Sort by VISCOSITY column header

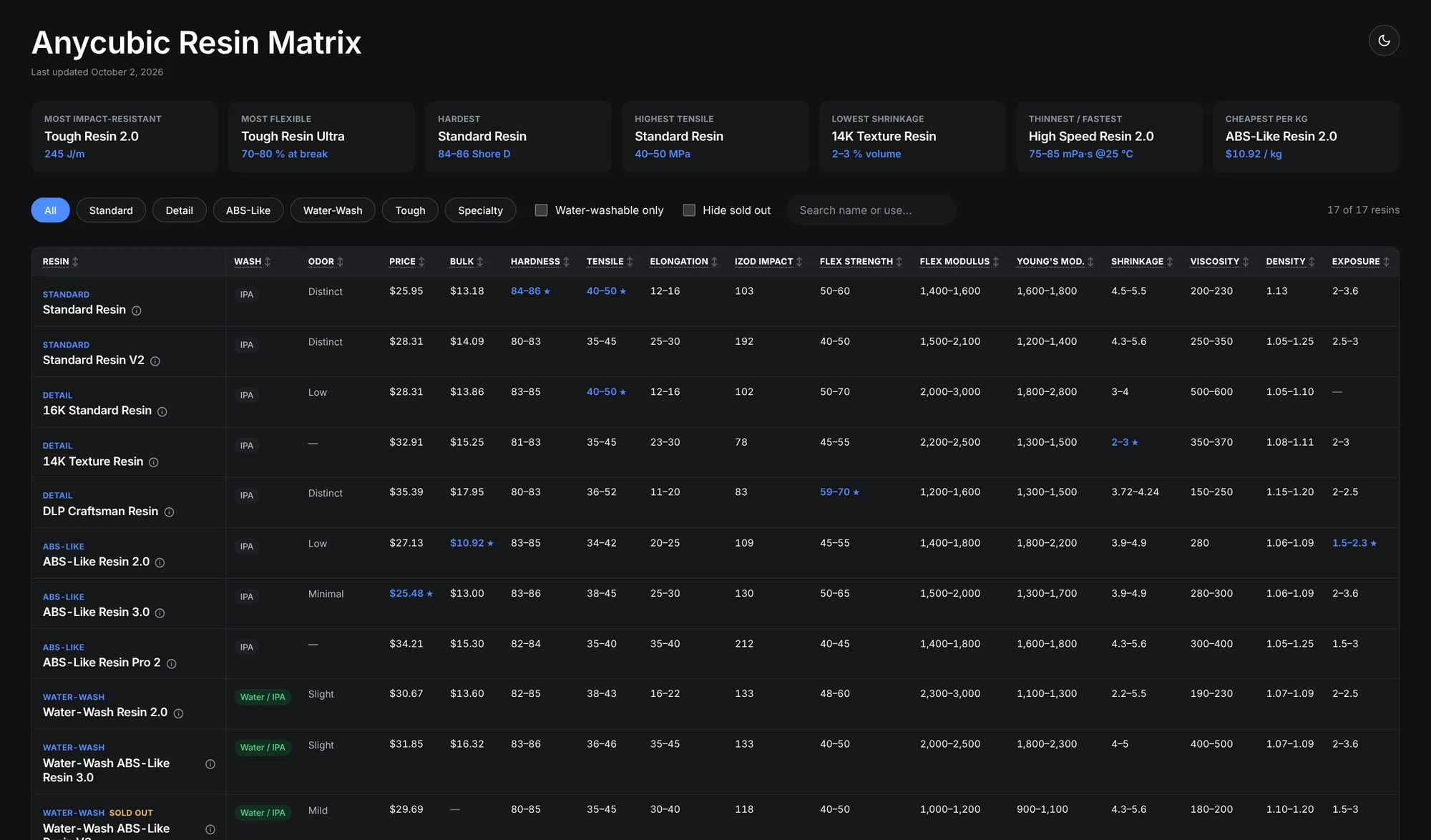tap(1219, 262)
